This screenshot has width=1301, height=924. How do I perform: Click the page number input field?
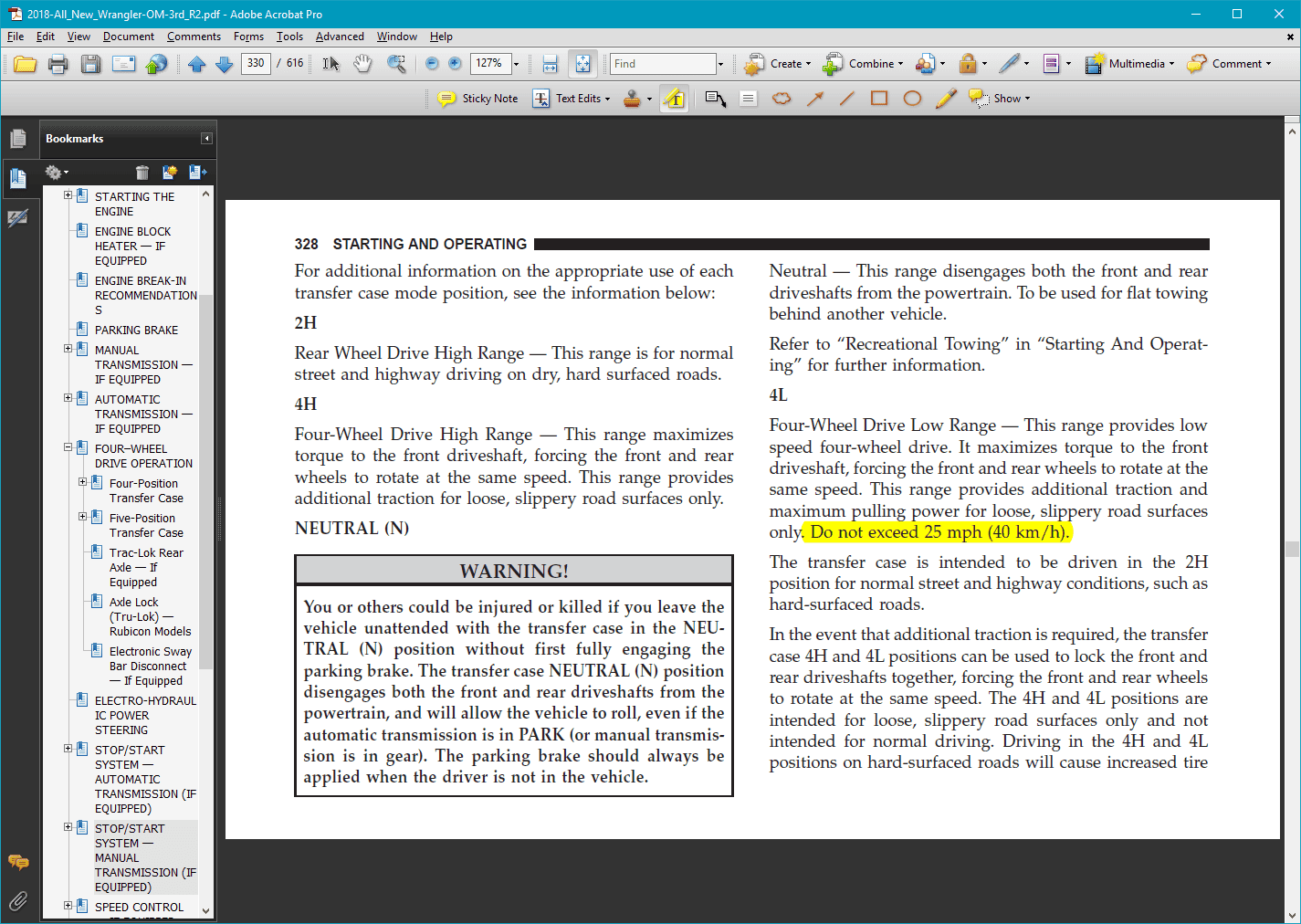256,64
